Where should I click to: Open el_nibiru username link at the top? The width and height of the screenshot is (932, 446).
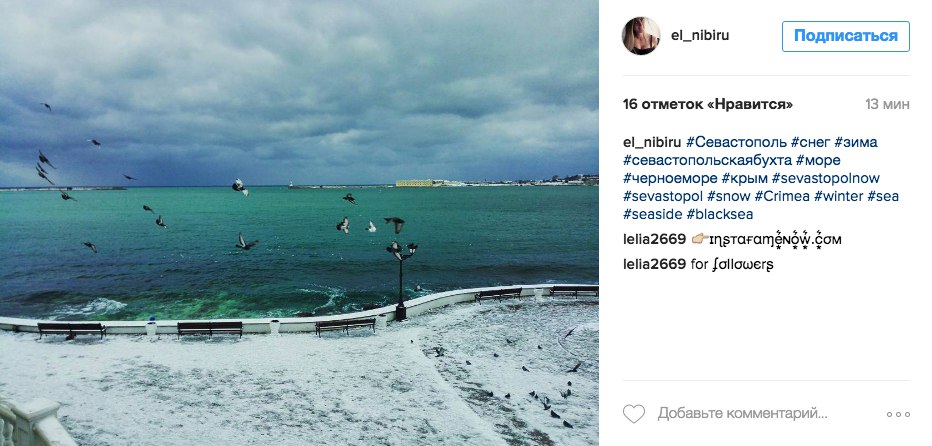700,36
